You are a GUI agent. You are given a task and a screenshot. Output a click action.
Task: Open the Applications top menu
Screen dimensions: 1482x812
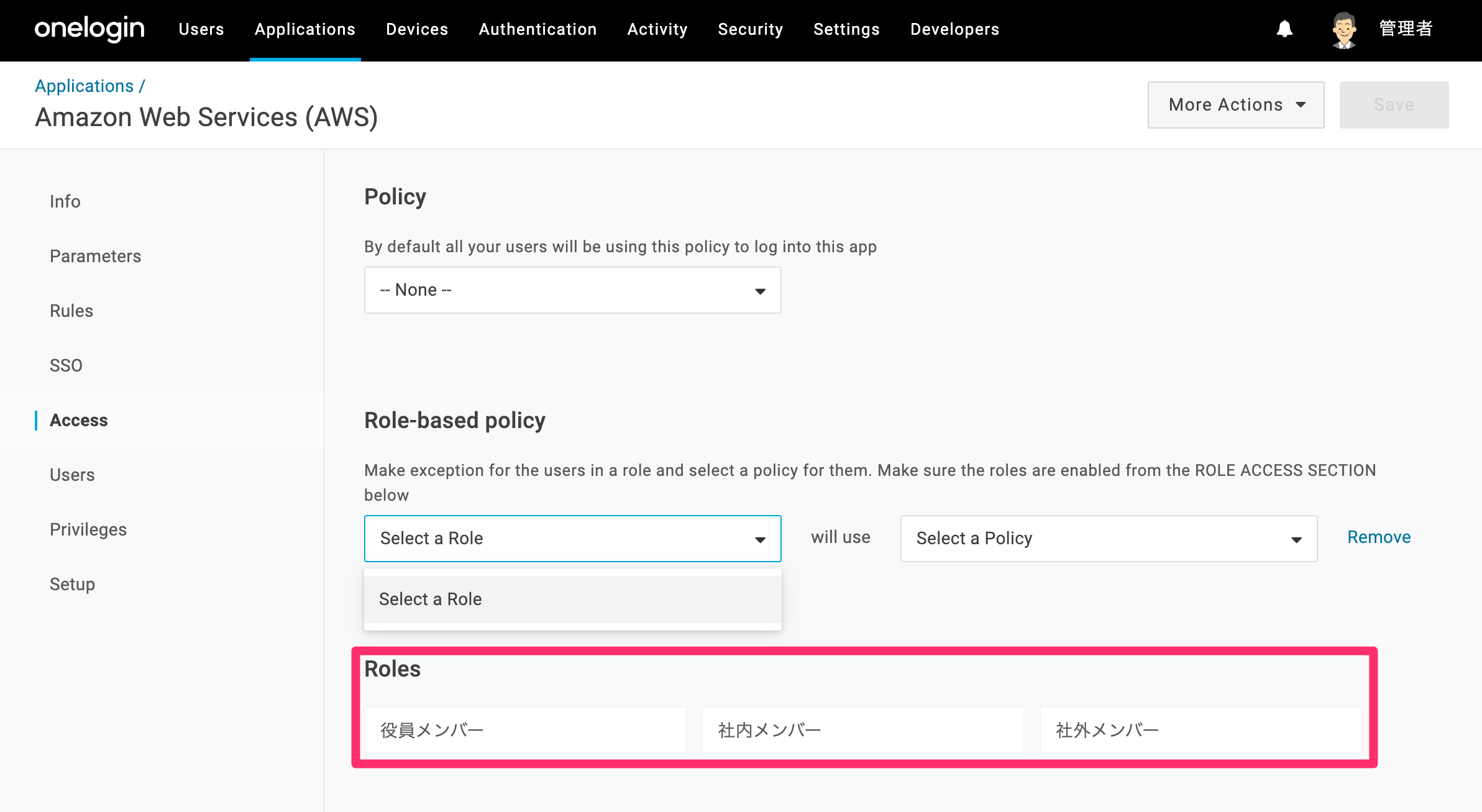click(x=305, y=29)
